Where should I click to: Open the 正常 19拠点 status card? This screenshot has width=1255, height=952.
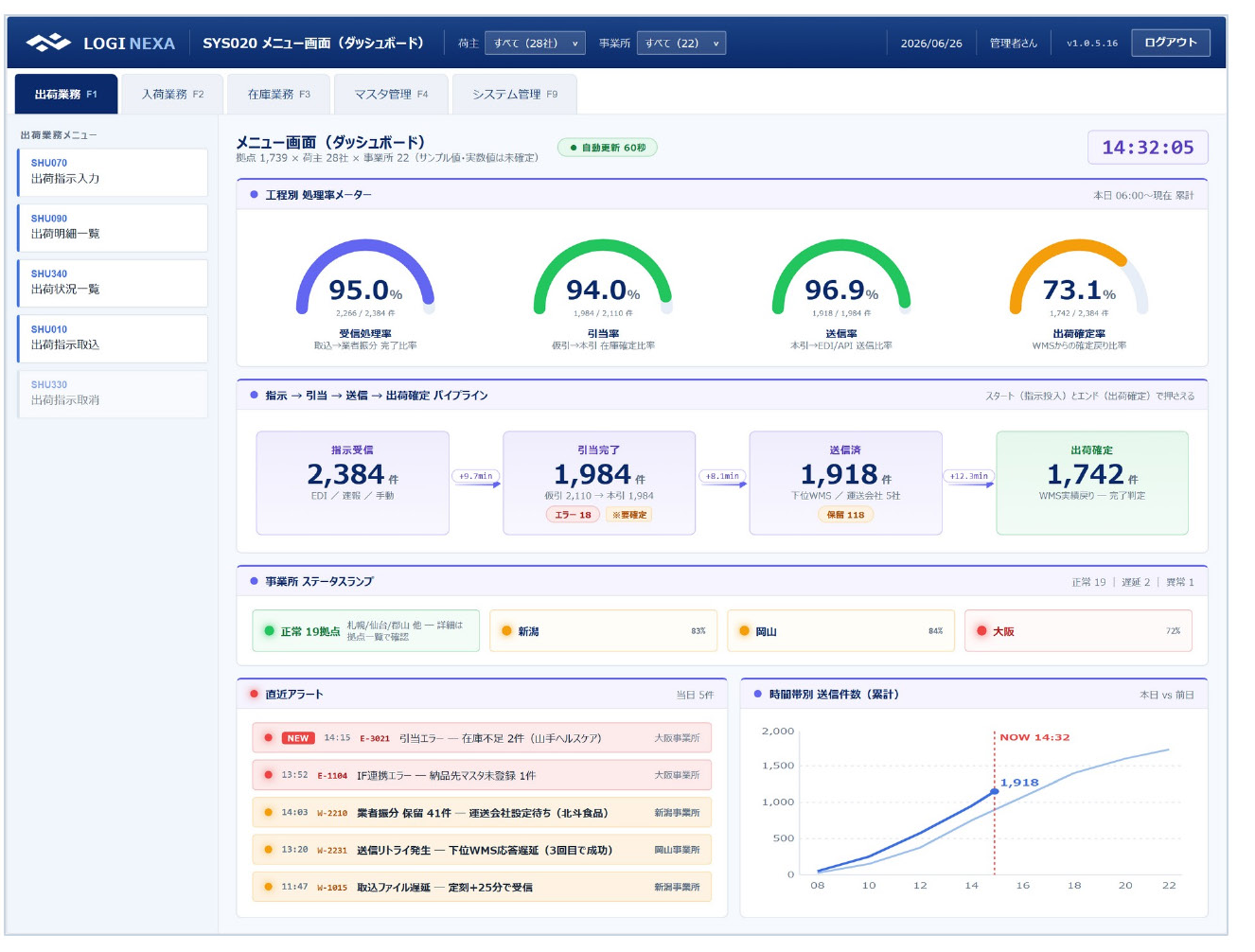coord(365,631)
